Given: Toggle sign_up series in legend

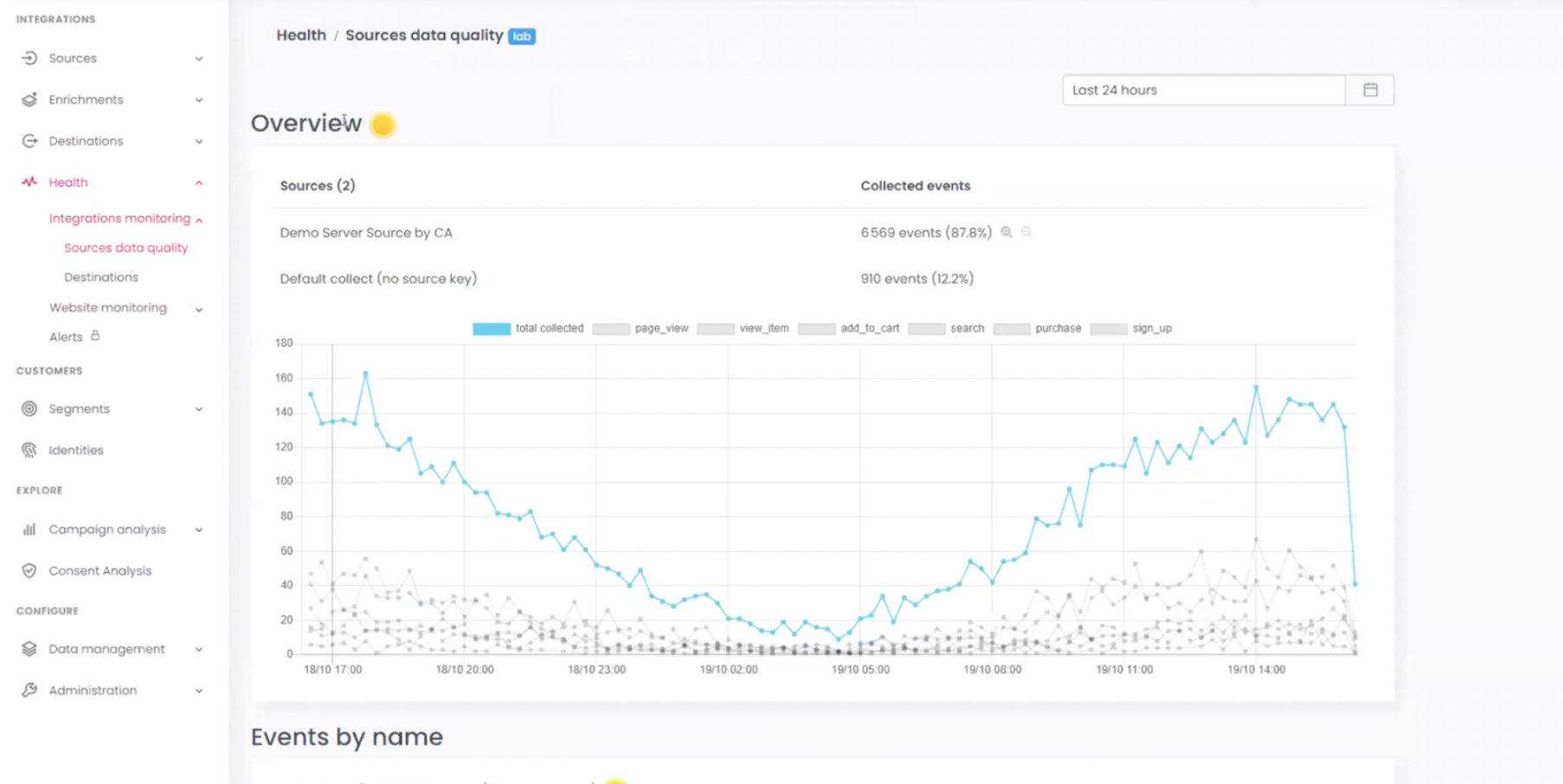Looking at the screenshot, I should point(1131,329).
